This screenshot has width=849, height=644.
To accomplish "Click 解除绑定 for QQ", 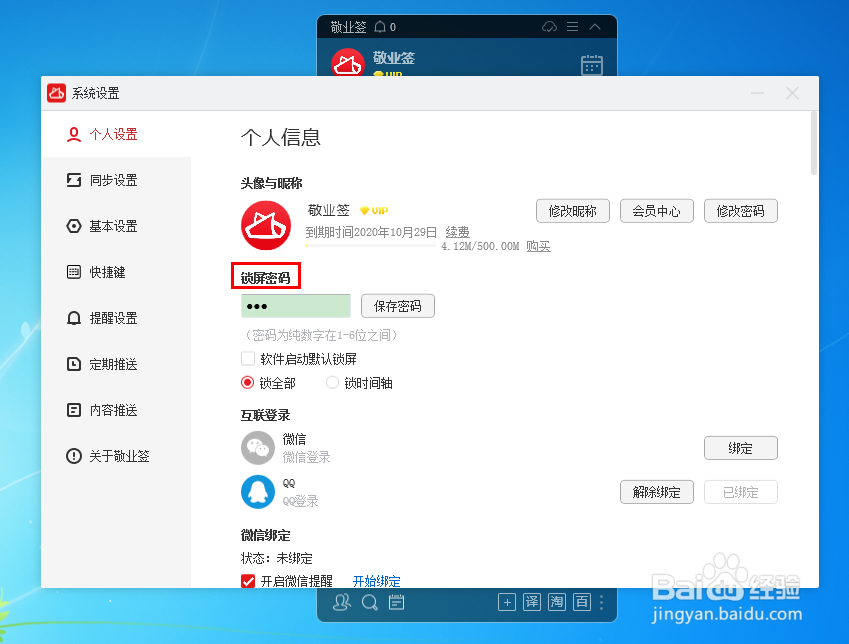I will click(x=656, y=492).
